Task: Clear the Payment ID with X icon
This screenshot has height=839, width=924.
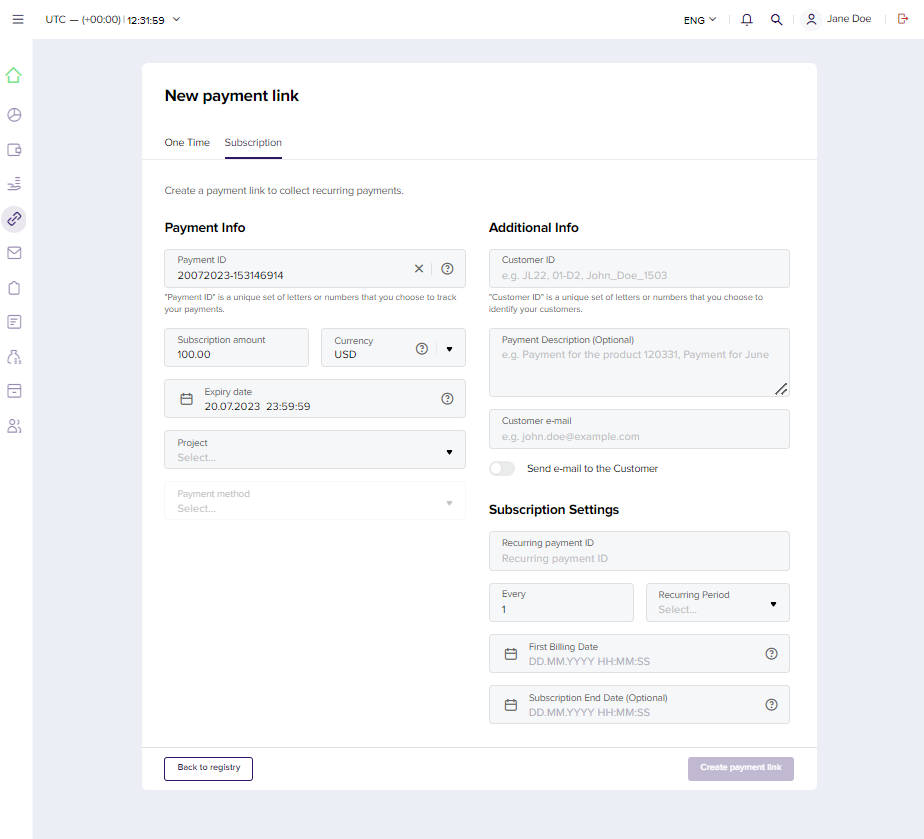Action: (x=419, y=268)
